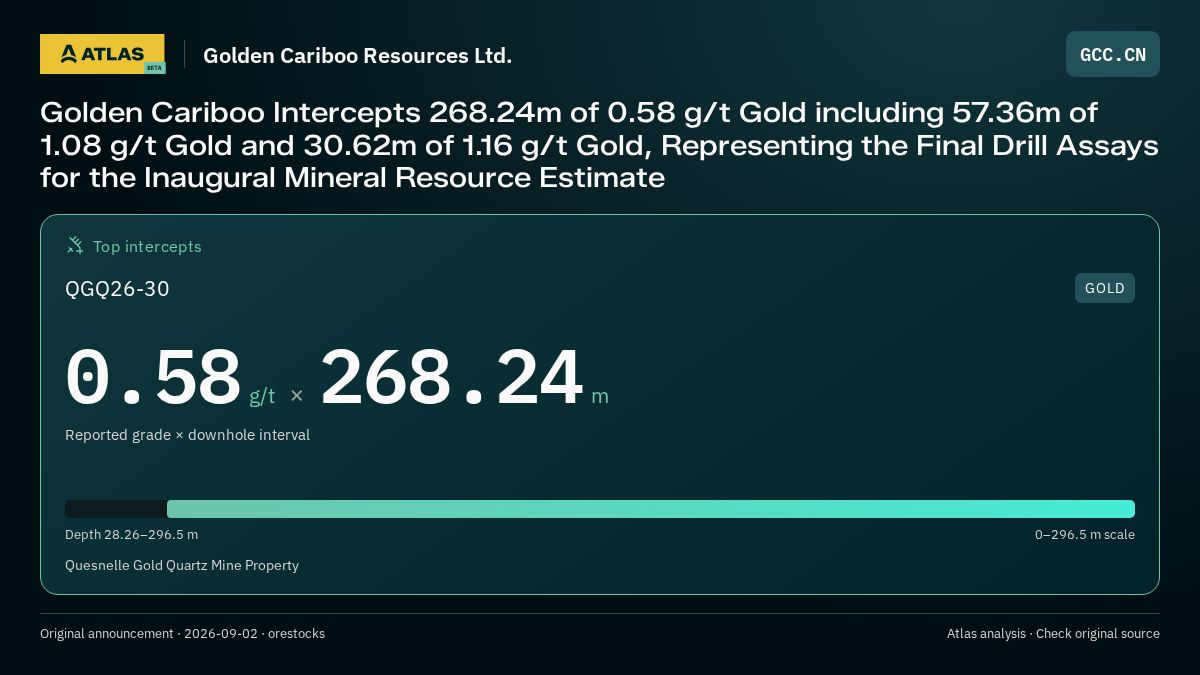Select drill hole ID QGQ26-30
The height and width of the screenshot is (675, 1200).
(x=117, y=289)
